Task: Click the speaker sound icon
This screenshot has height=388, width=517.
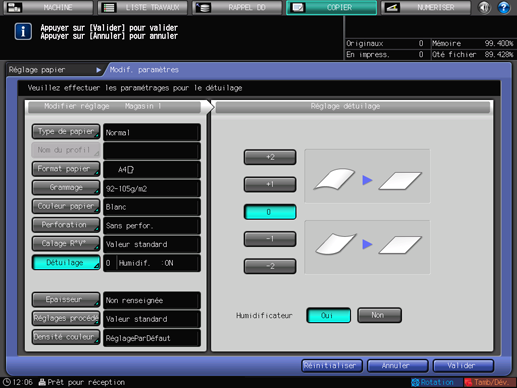Action: 484,7
